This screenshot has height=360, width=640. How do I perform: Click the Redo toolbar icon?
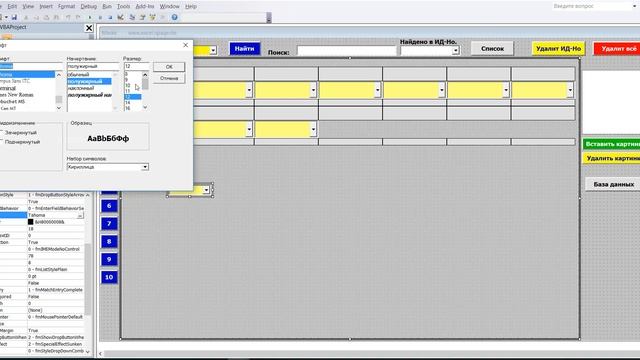click(78, 18)
